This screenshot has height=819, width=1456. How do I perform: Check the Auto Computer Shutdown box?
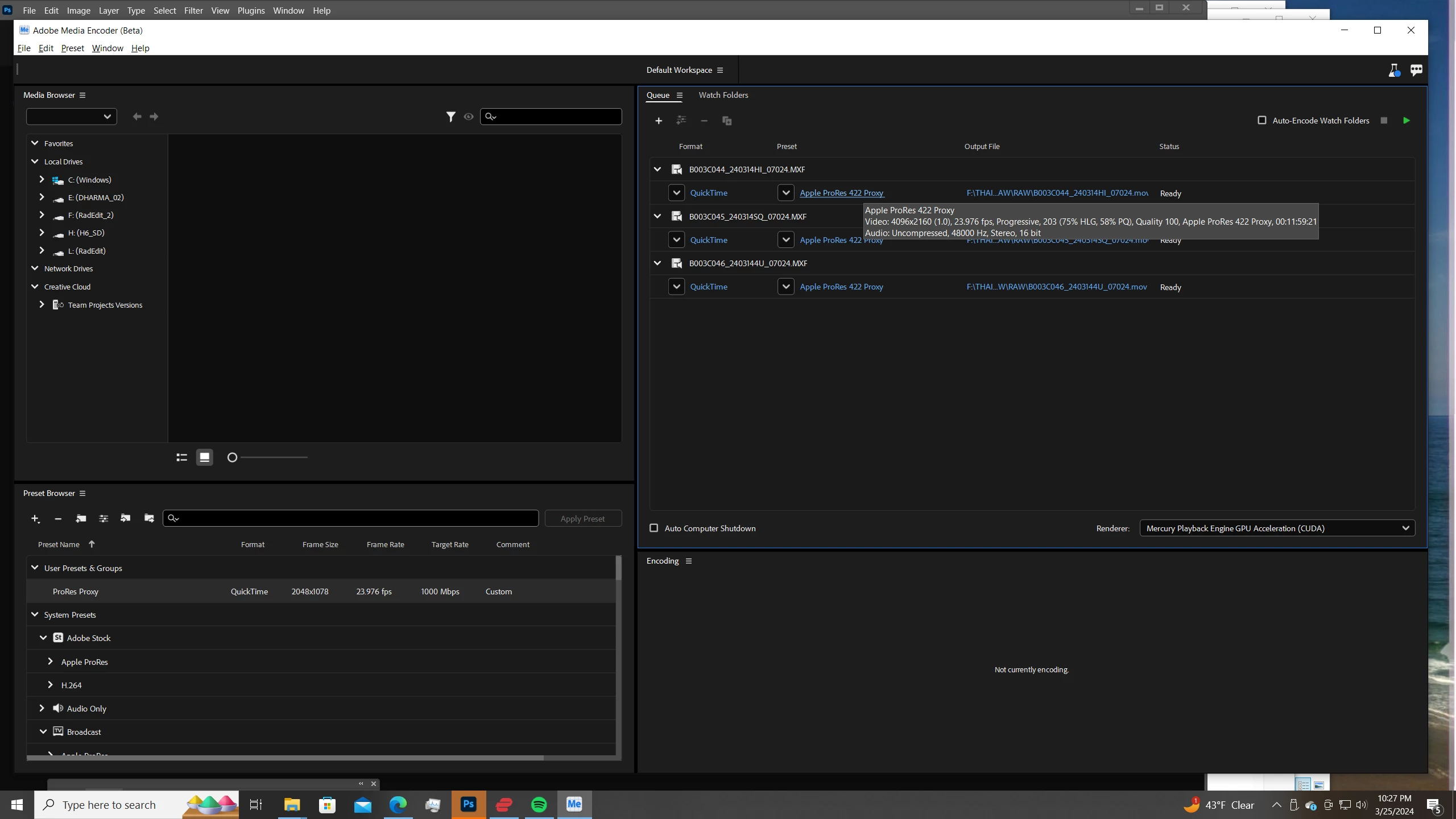pyautogui.click(x=654, y=528)
